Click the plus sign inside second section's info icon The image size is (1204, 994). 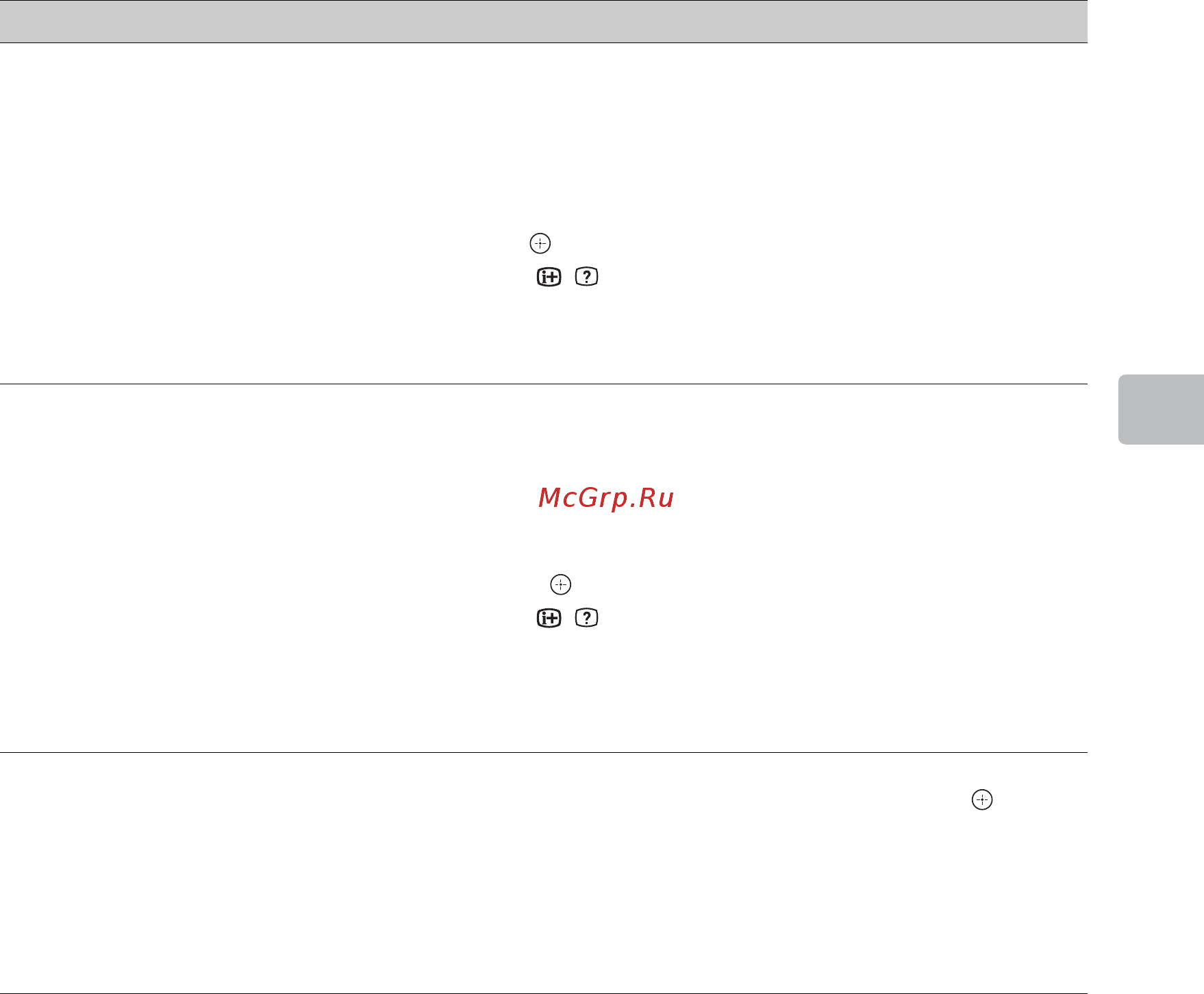552,619
